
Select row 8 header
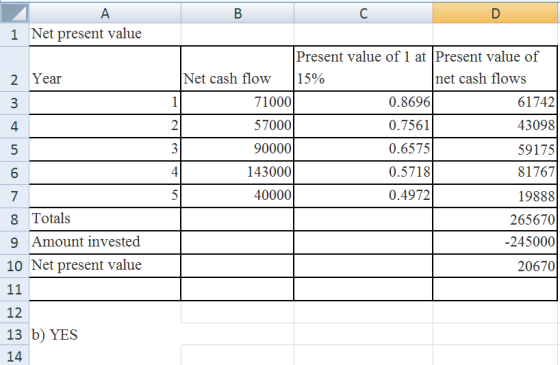[x=14, y=219]
